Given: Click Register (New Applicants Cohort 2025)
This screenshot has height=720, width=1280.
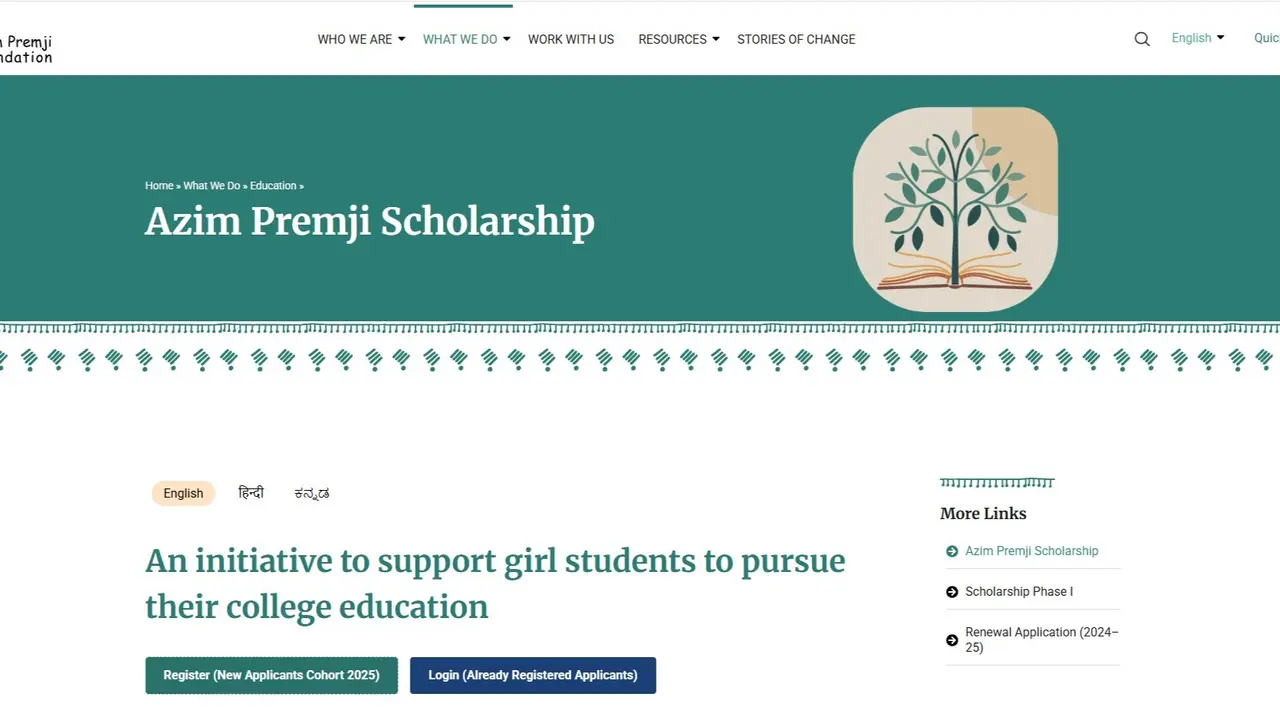Looking at the screenshot, I should pos(271,675).
